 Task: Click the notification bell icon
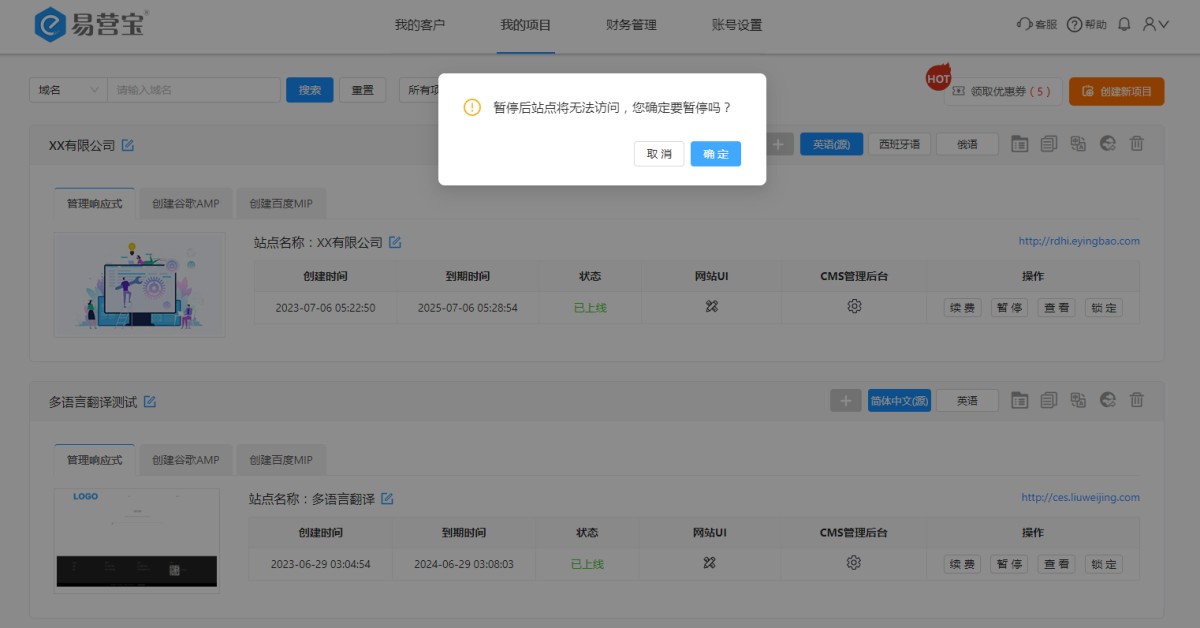(1124, 24)
